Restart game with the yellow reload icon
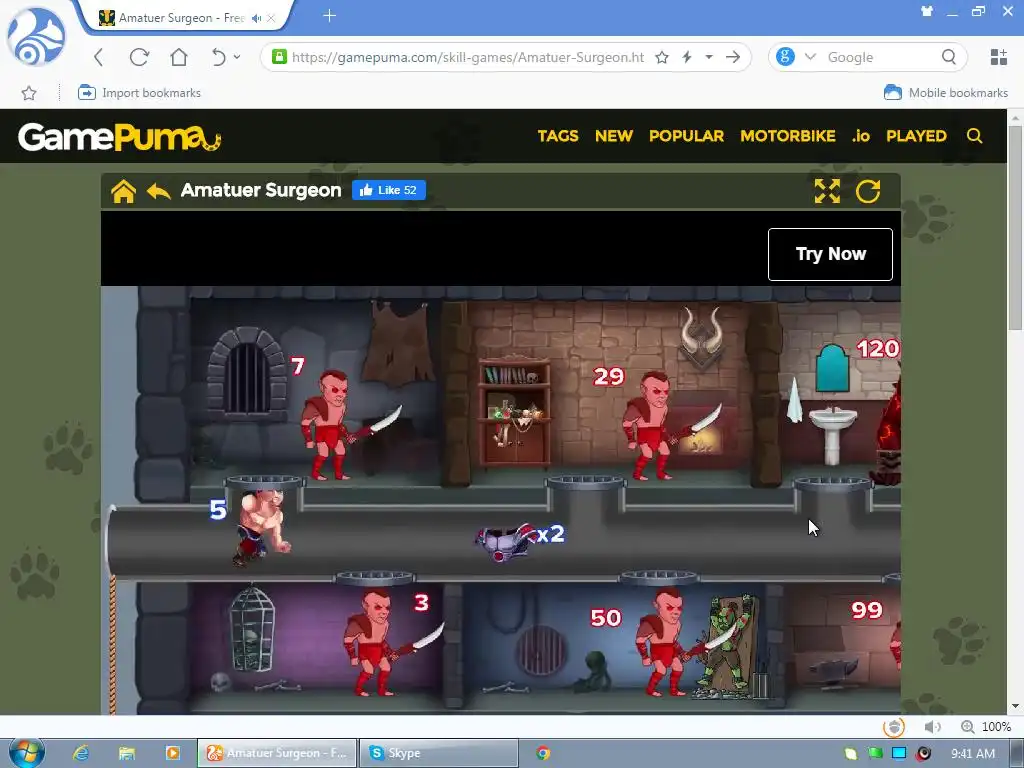Image resolution: width=1024 pixels, height=768 pixels. click(x=868, y=191)
